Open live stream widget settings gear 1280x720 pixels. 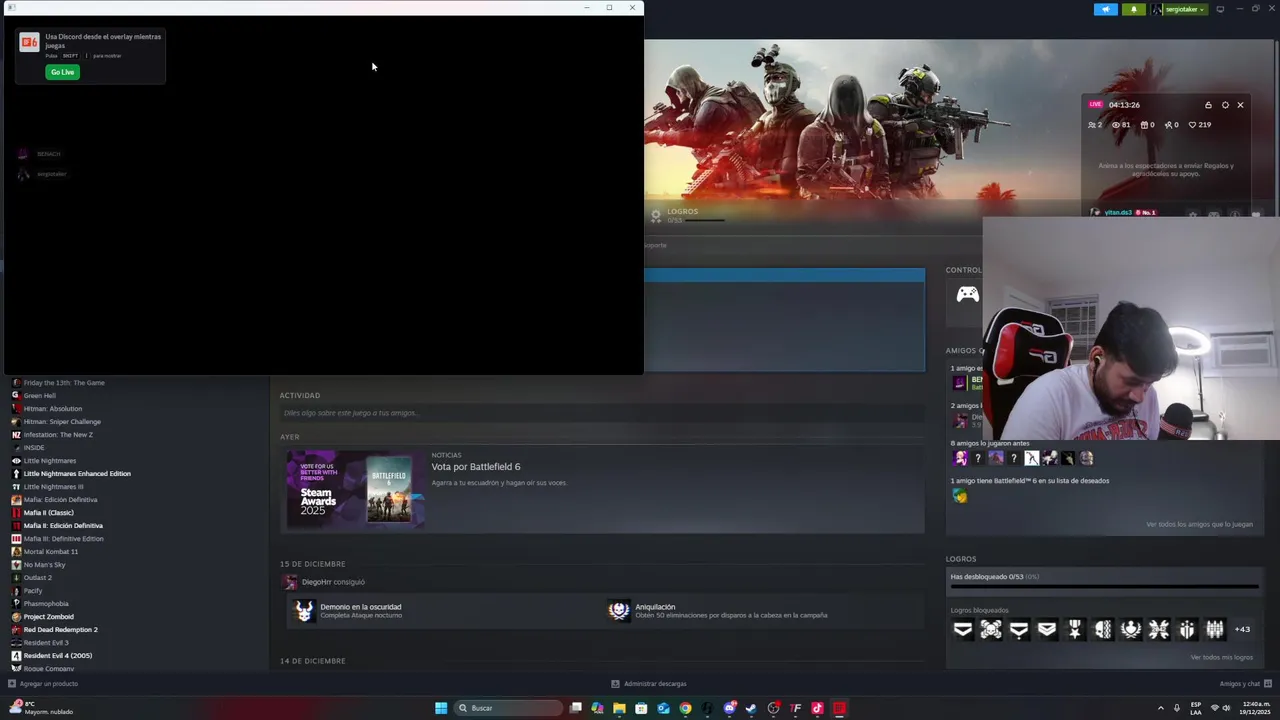(x=1225, y=105)
